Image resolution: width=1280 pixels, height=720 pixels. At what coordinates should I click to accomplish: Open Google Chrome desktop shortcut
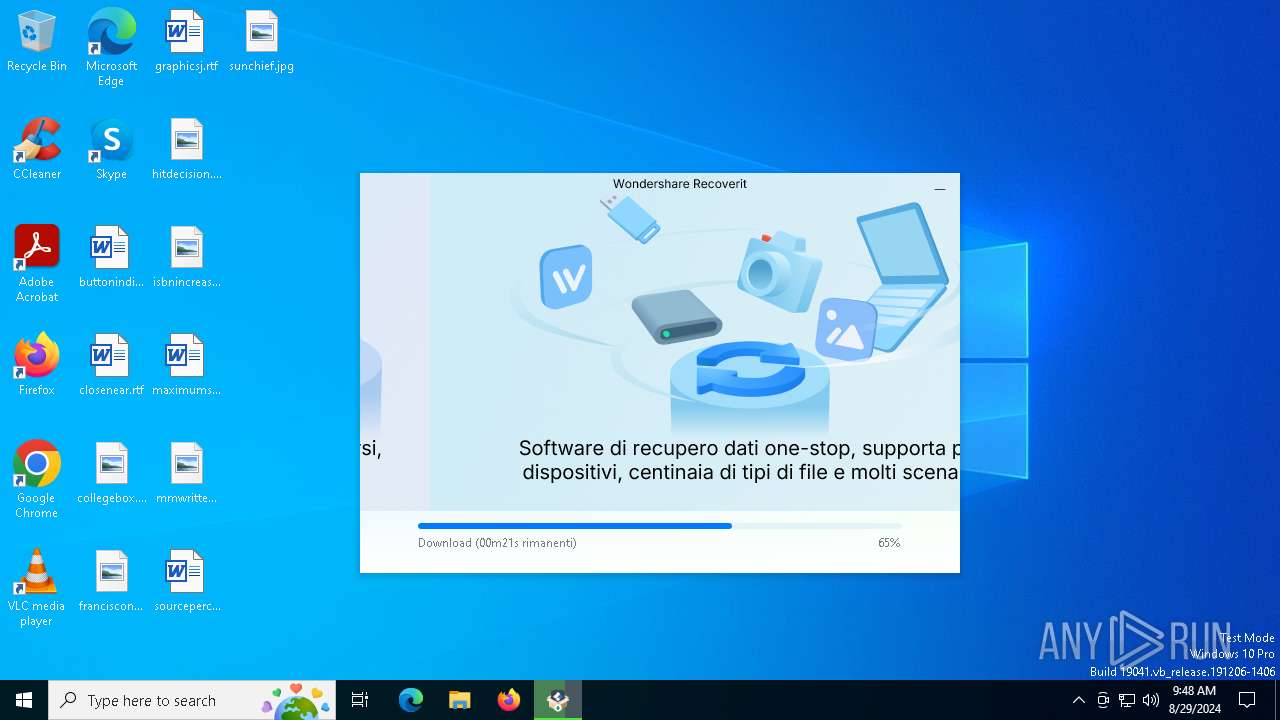(37, 480)
